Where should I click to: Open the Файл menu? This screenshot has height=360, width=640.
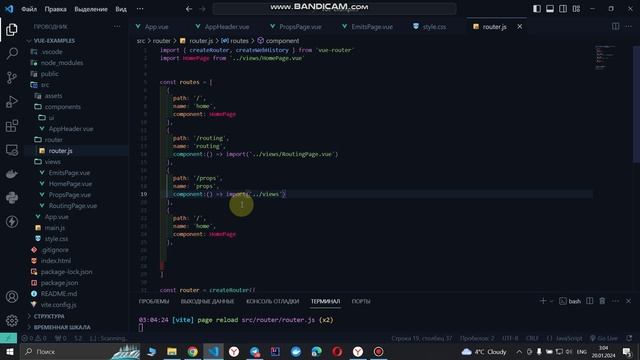(29, 9)
